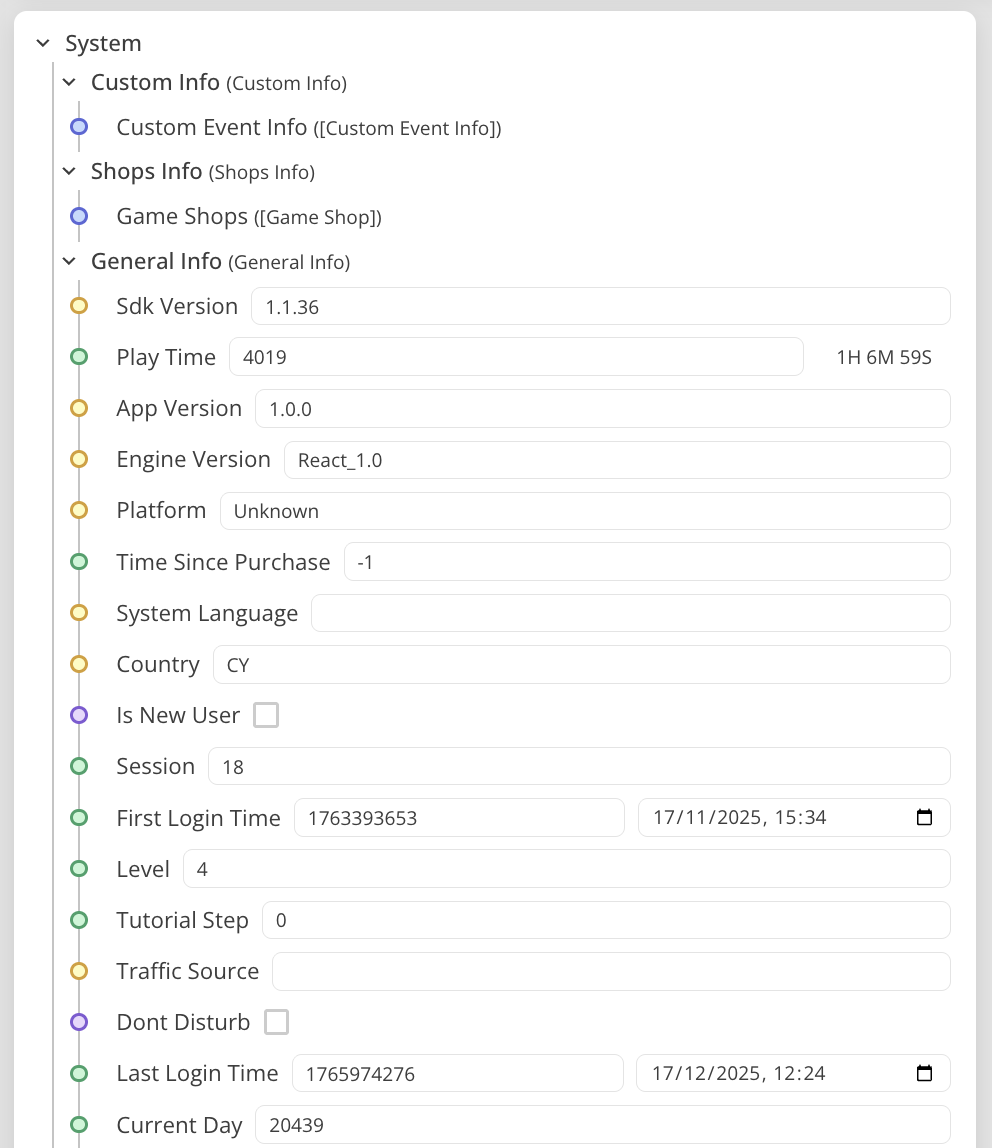Click into the Country input field
This screenshot has width=992, height=1148.
click(x=580, y=664)
